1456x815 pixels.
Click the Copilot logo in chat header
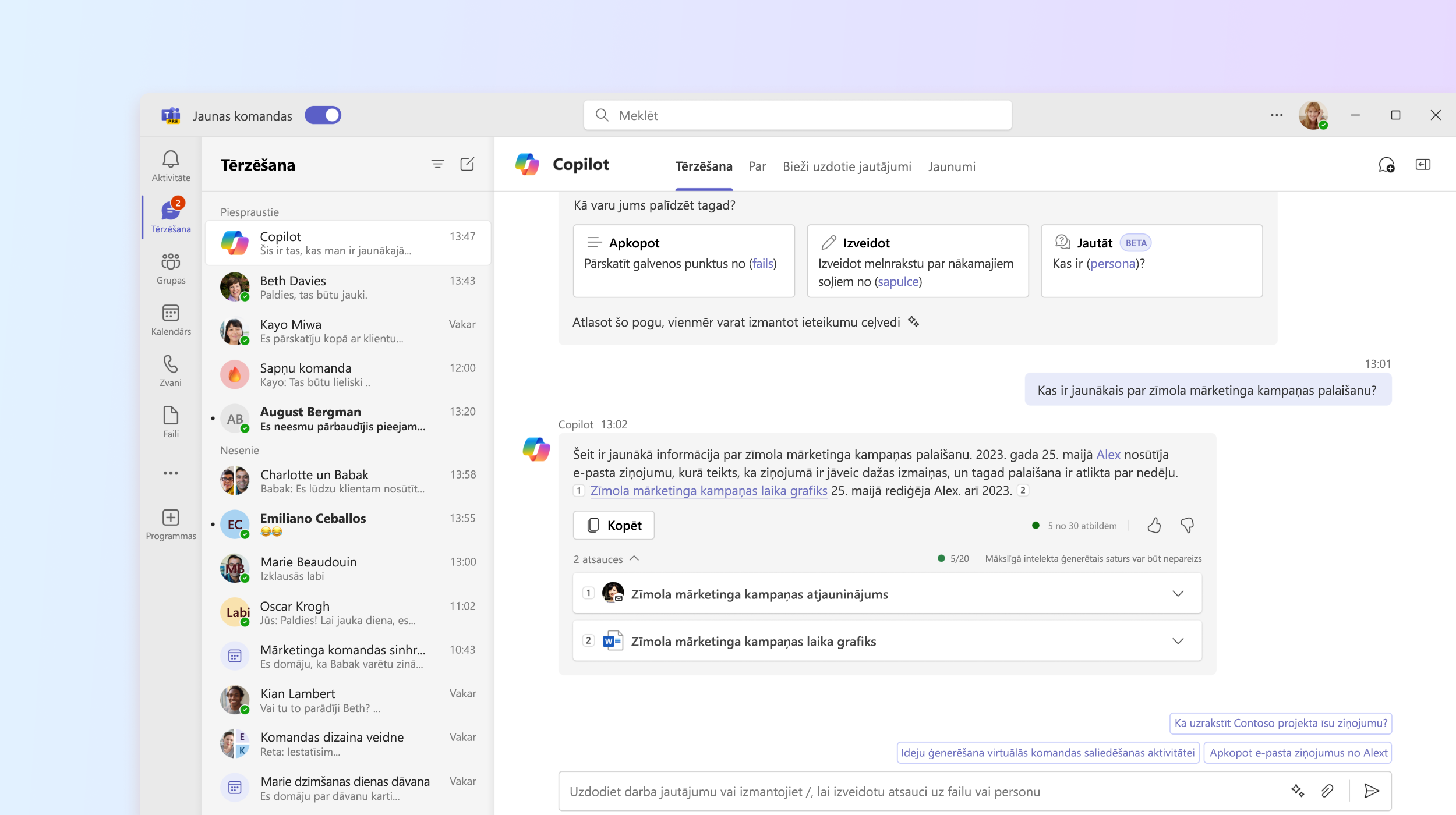click(x=527, y=165)
